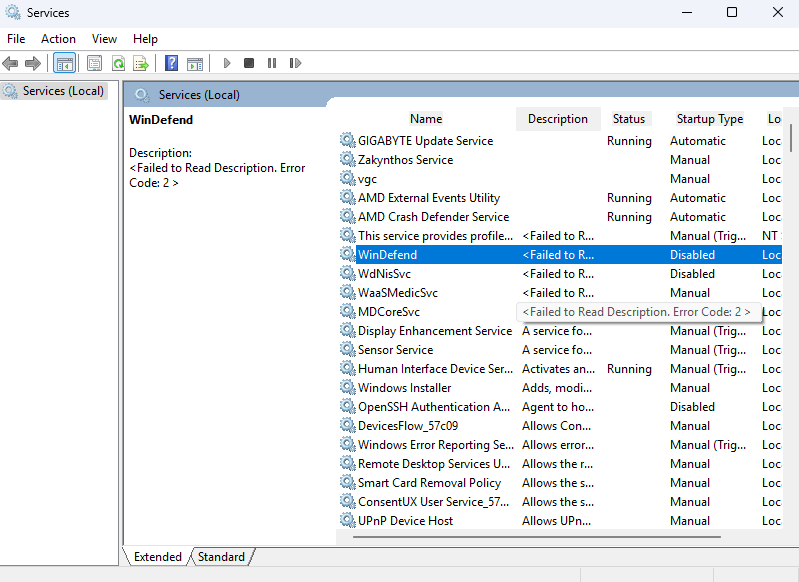Click the Pause Service icon
Screen dimensions: 799x582
coord(272,63)
